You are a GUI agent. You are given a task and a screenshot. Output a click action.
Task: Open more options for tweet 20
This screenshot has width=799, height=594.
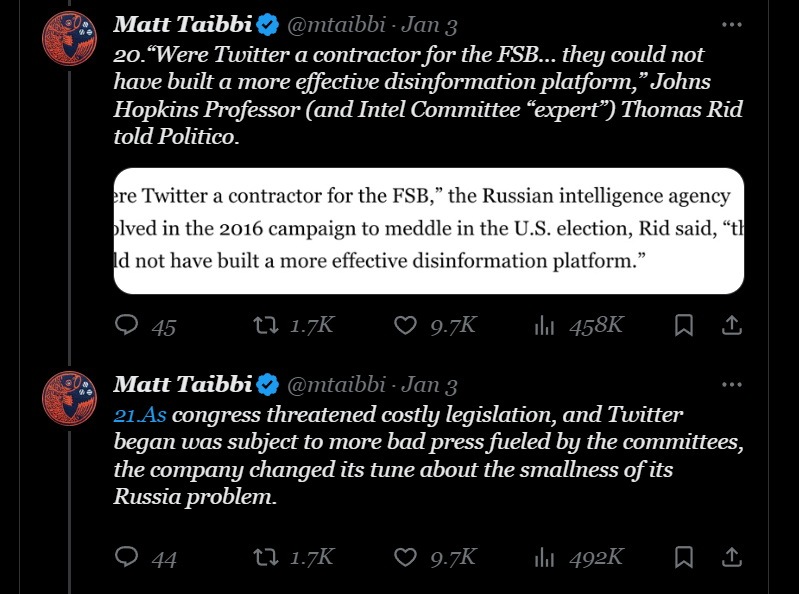pyautogui.click(x=732, y=24)
